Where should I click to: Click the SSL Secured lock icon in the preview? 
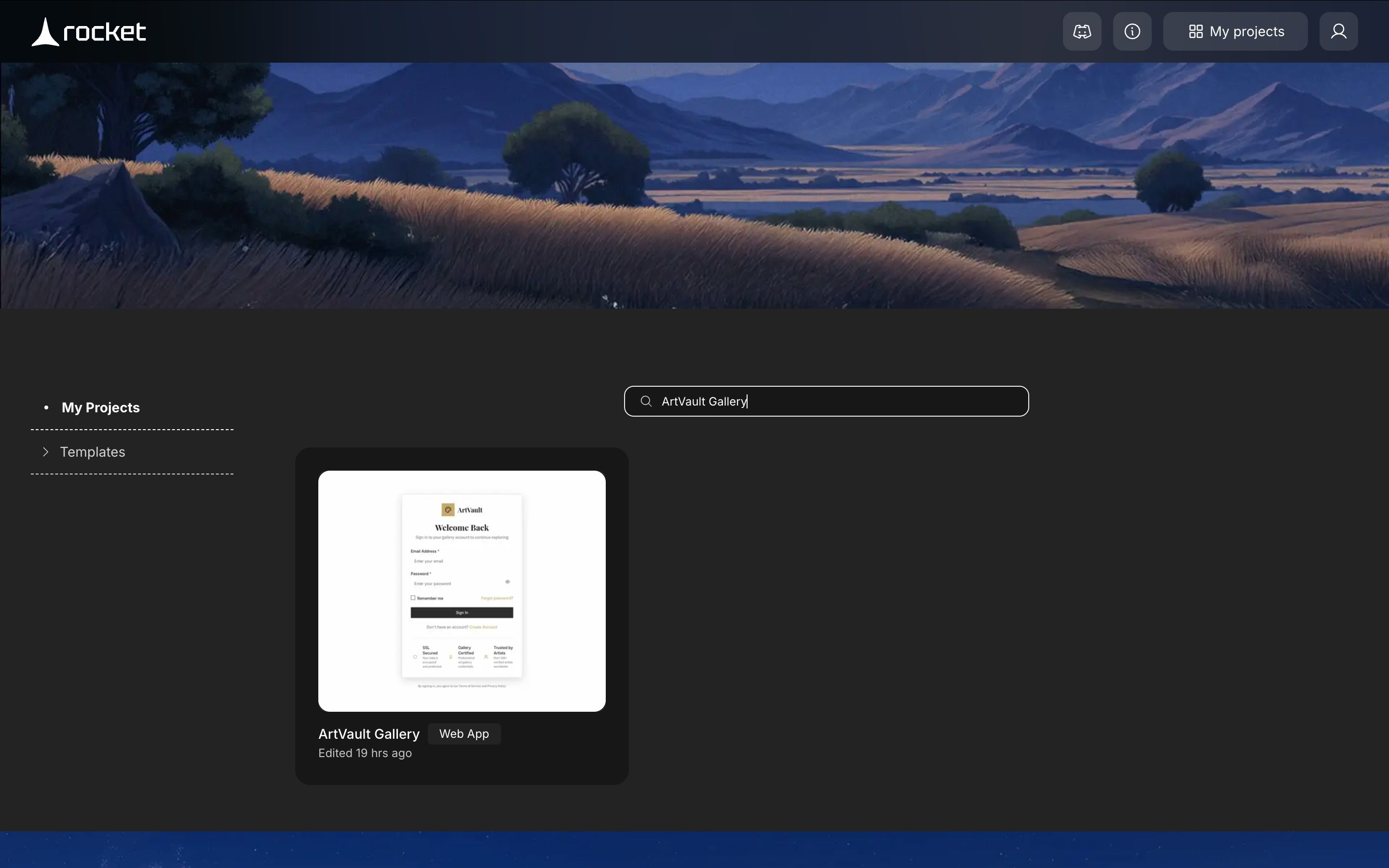(415, 657)
